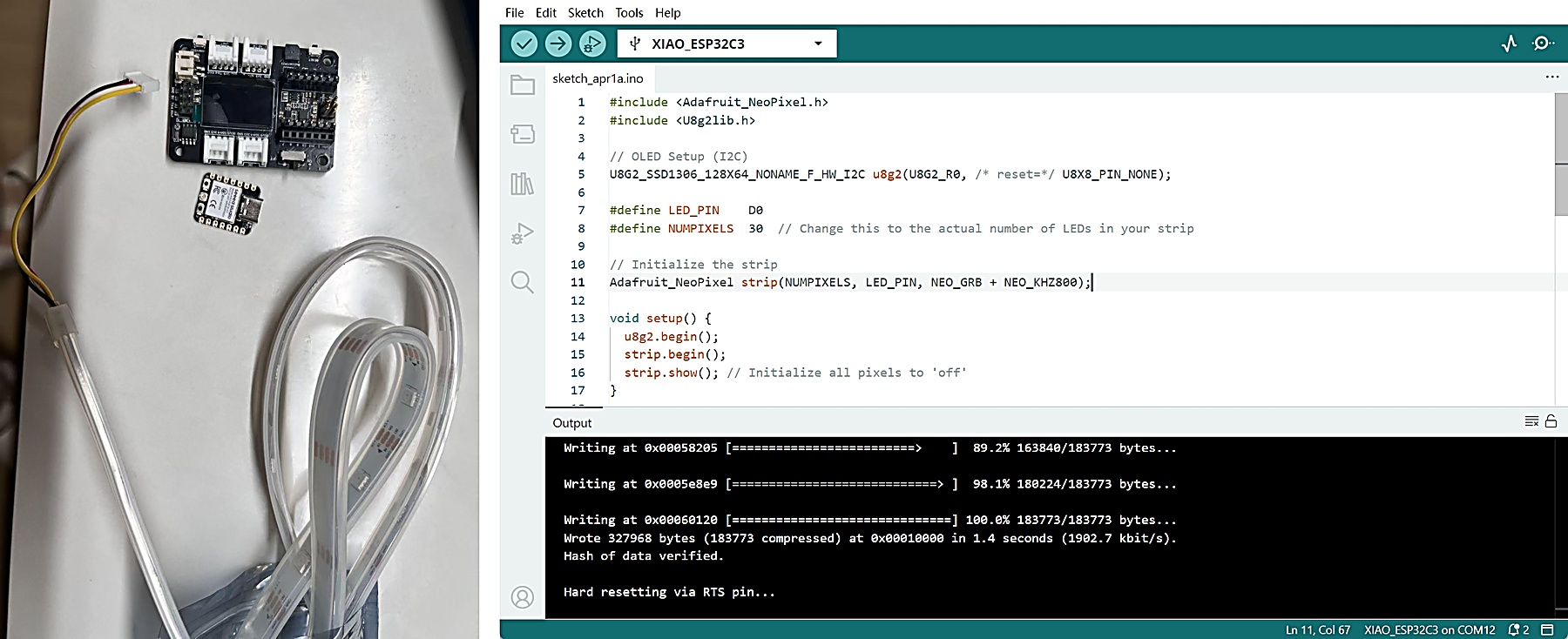Screen dimensions: 1568x639
Task: Click the strip.begin() line
Action: [675, 354]
